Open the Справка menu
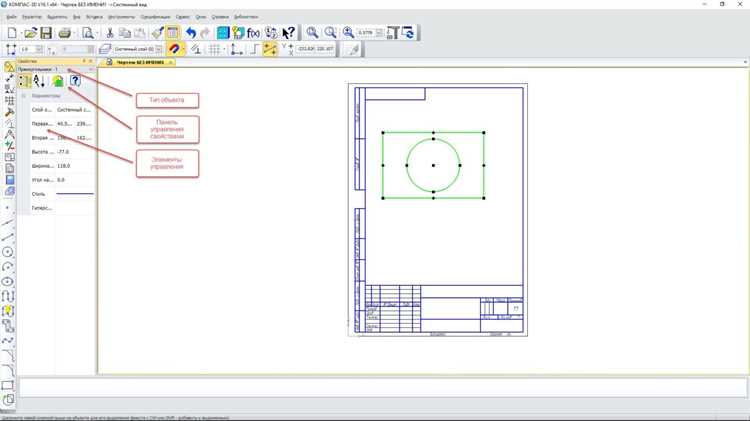 pos(220,17)
